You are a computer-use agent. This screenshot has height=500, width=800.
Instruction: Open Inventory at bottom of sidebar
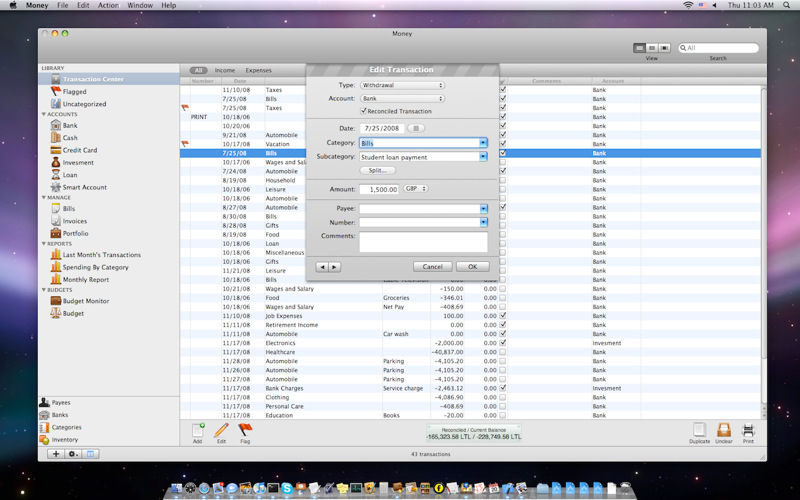coord(59,440)
